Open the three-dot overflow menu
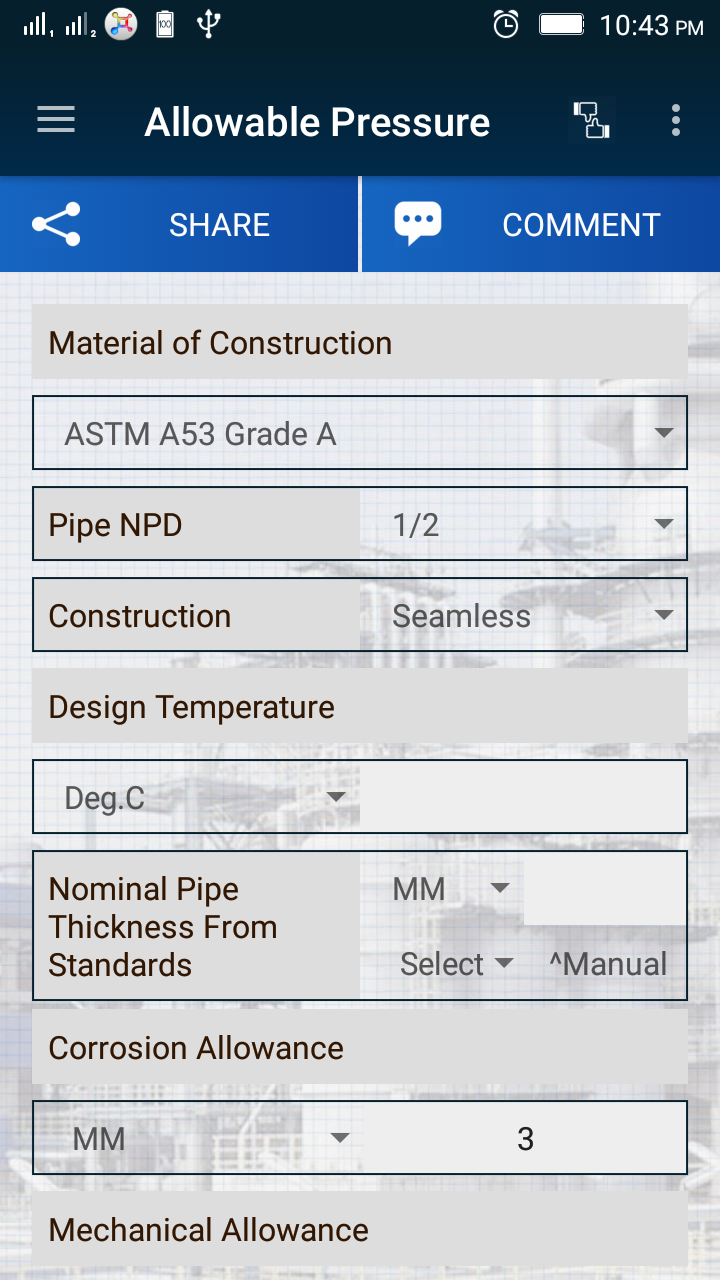The width and height of the screenshot is (720, 1280). (x=676, y=120)
